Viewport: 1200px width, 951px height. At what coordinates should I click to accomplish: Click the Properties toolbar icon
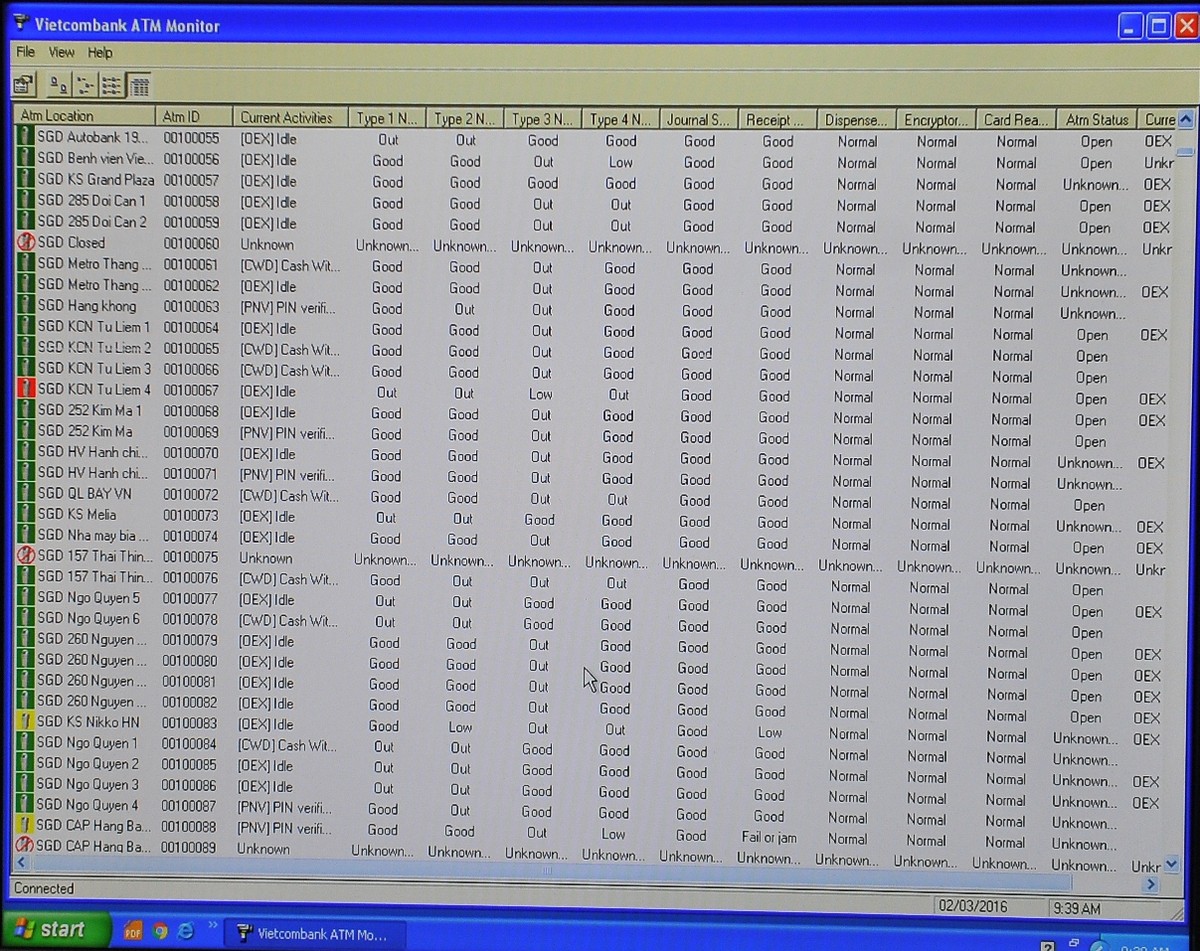click(x=22, y=85)
